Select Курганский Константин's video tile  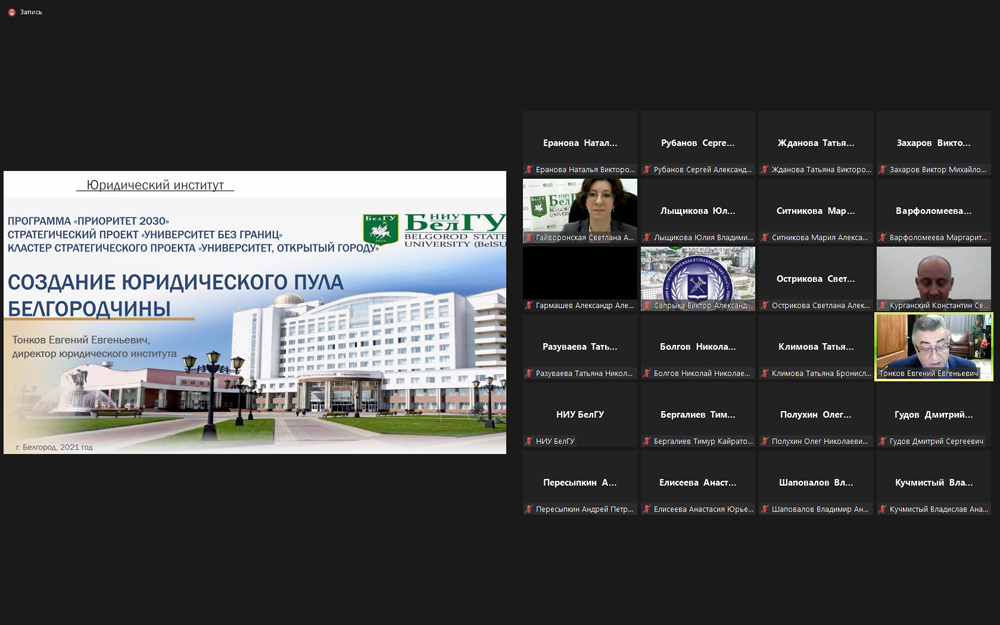point(934,274)
